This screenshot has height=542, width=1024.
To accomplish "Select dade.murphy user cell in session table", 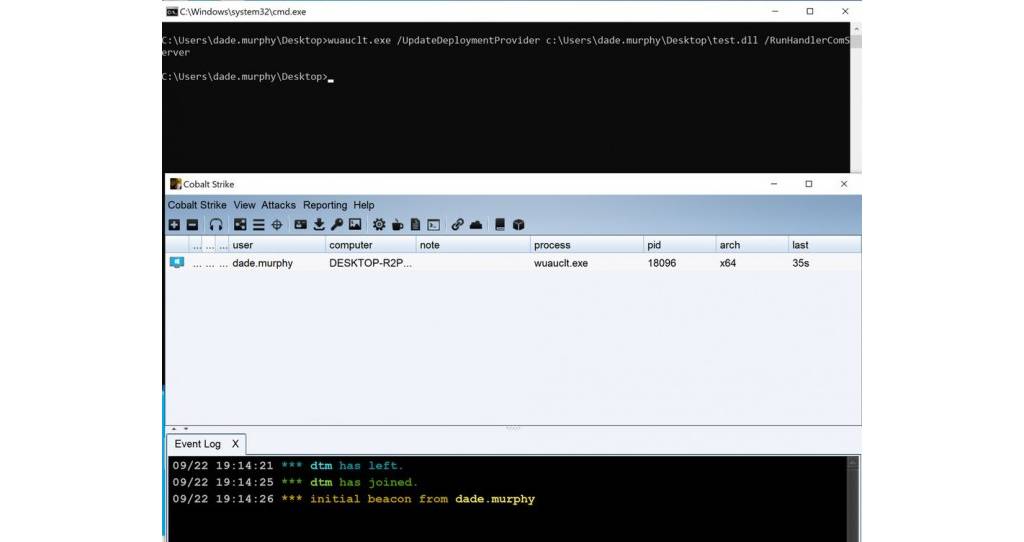I will (263, 263).
